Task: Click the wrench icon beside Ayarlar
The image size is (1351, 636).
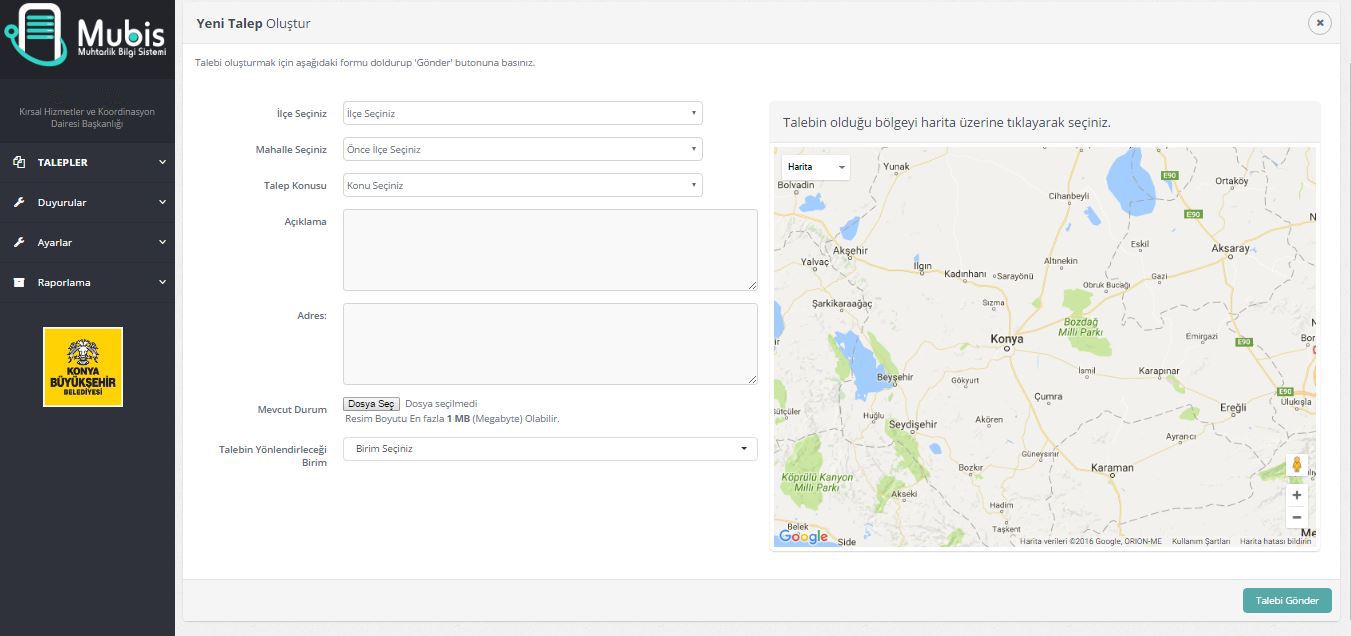Action: pyautogui.click(x=18, y=242)
